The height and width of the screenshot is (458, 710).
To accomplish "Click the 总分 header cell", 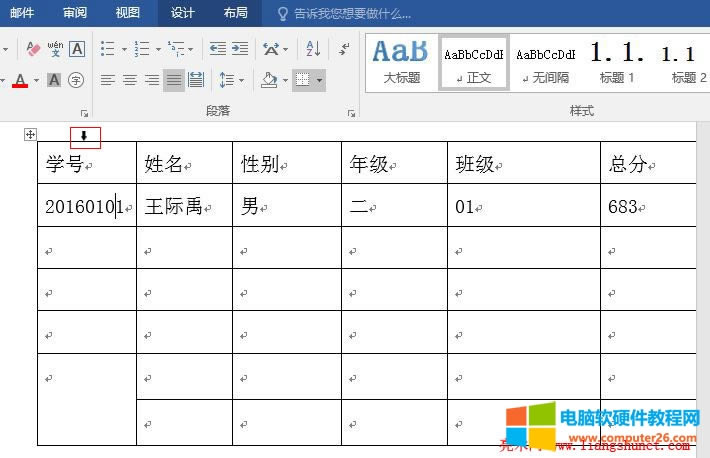I will tap(648, 163).
